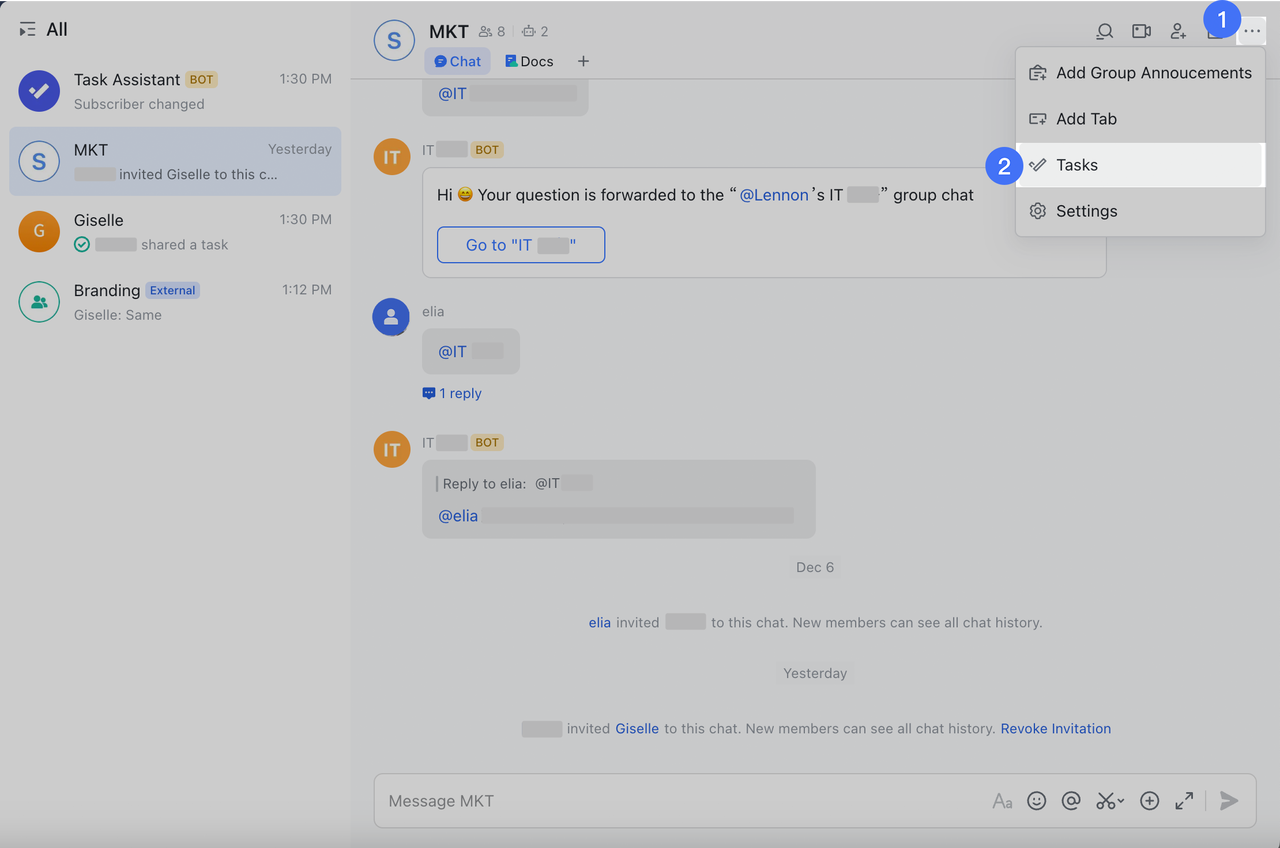The height and width of the screenshot is (848, 1280).
Task: Switch to the Docs tab
Action: pyautogui.click(x=529, y=61)
